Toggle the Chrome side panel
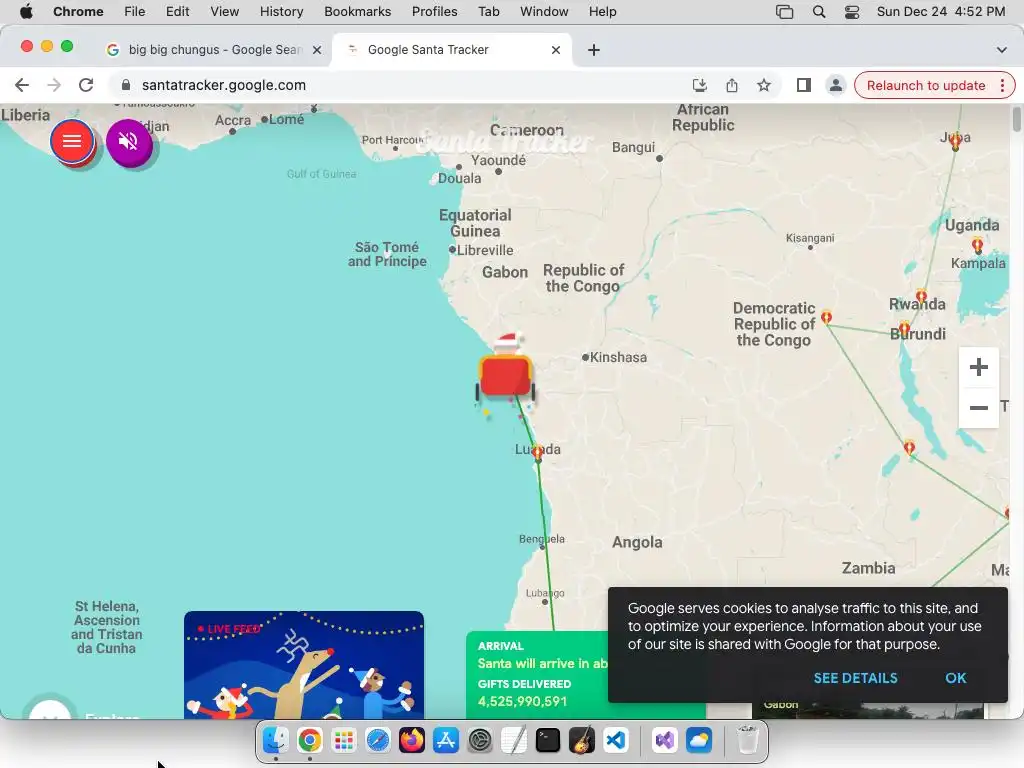This screenshot has width=1024, height=768. 804,85
